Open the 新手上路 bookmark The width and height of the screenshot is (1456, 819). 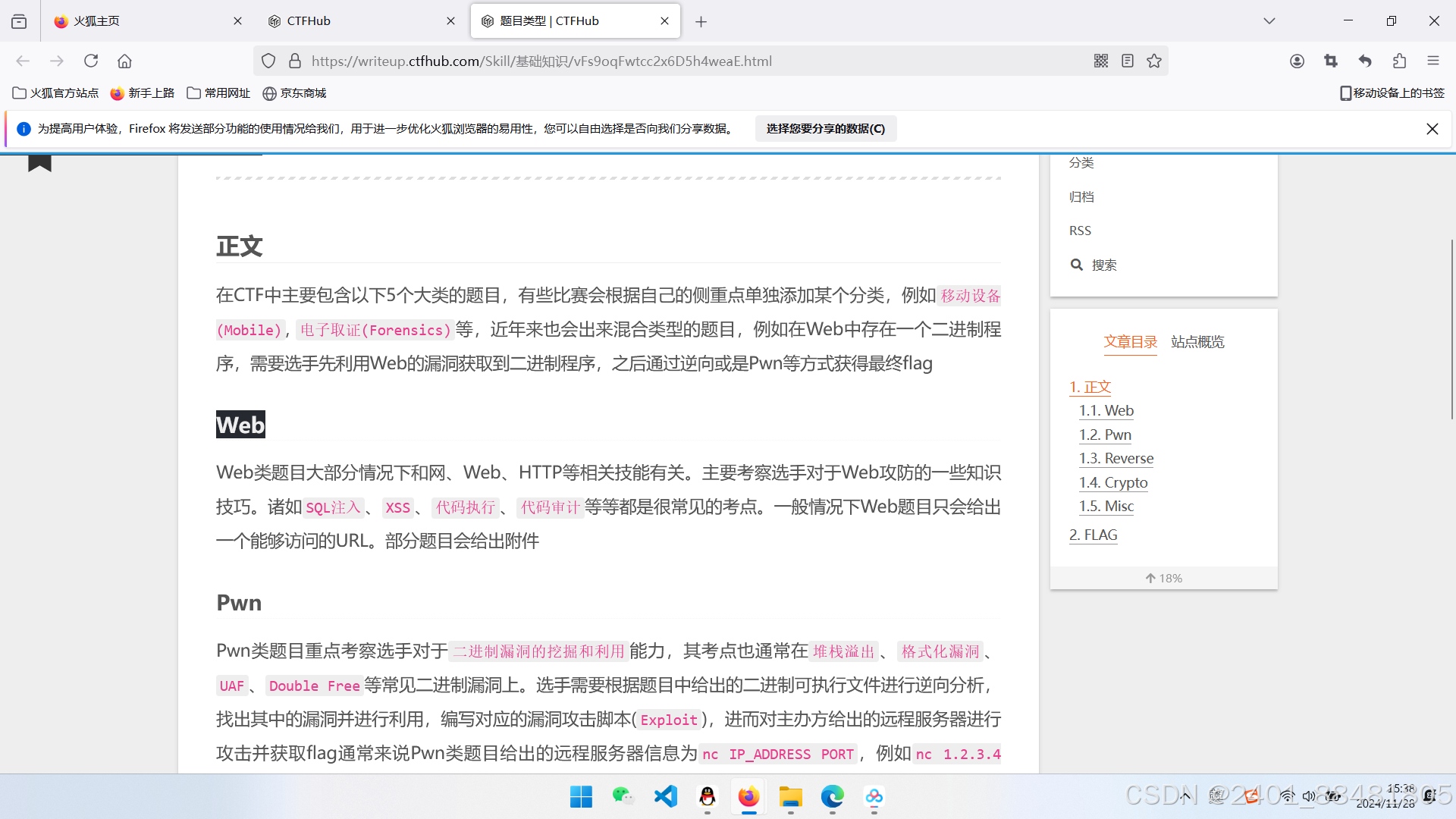click(x=142, y=93)
